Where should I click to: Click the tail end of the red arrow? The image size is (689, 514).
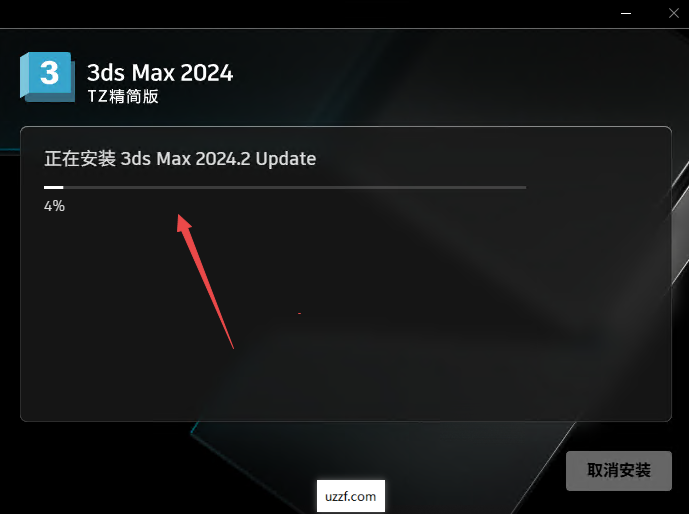point(233,347)
